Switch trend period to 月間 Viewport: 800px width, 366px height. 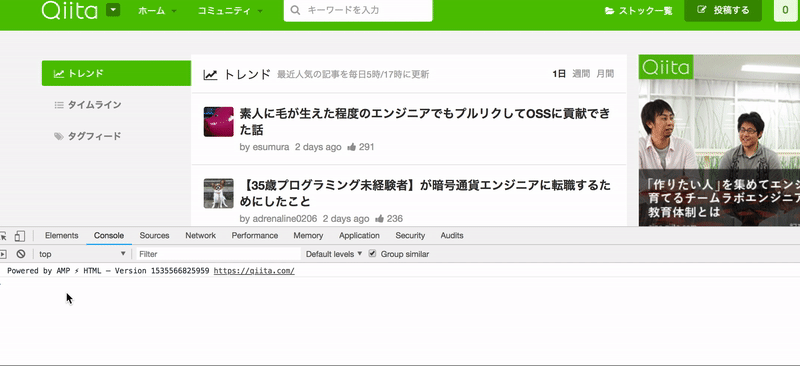605,74
